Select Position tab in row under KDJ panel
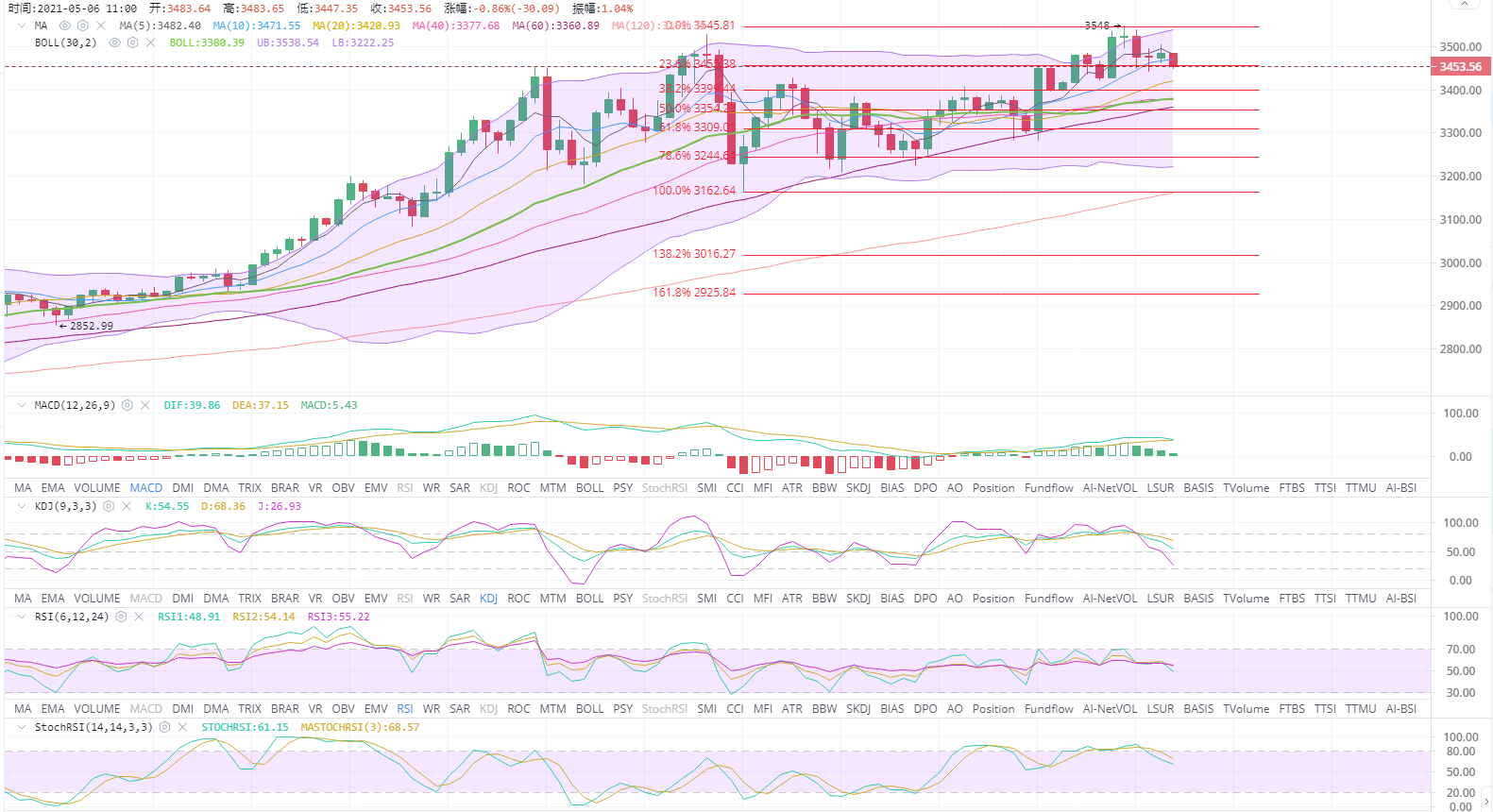1493x812 pixels. [993, 599]
